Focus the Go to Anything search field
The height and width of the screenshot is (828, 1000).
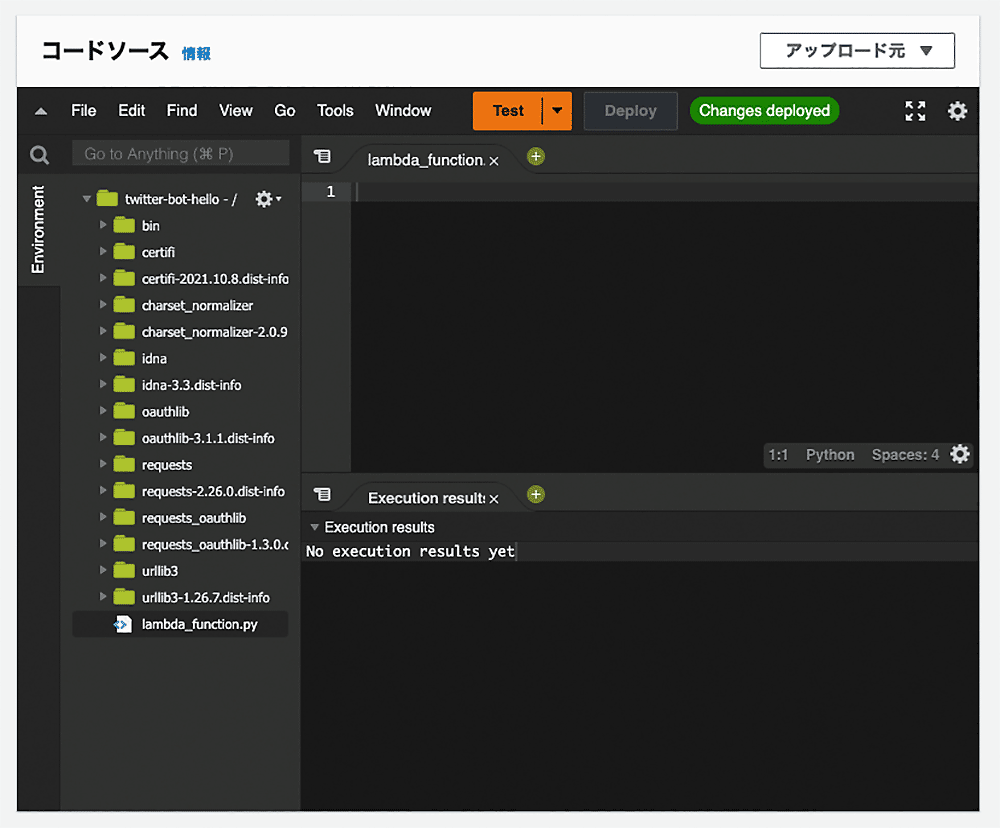(x=180, y=154)
